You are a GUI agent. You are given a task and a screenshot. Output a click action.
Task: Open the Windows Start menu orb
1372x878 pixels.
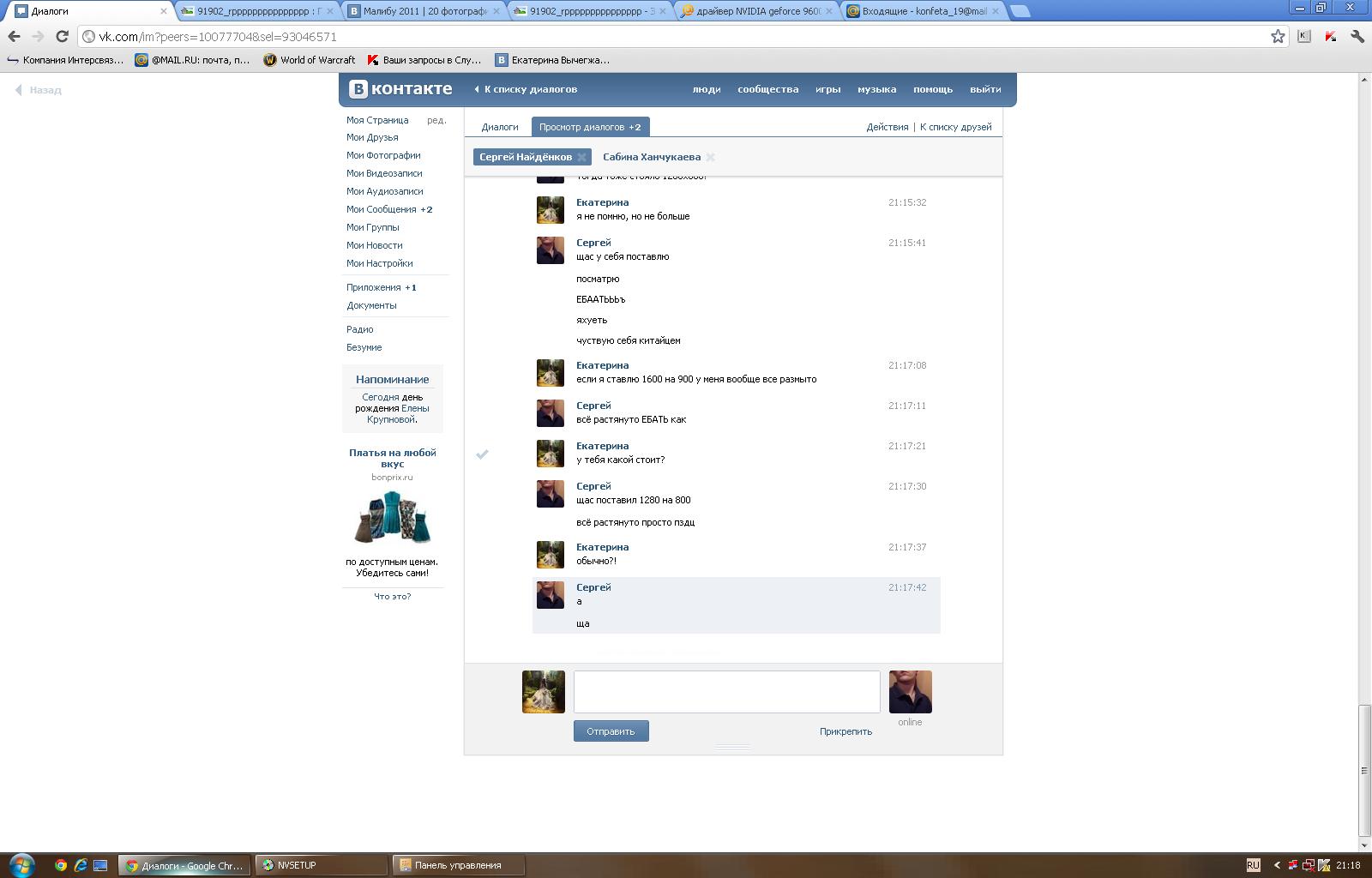tap(21, 864)
